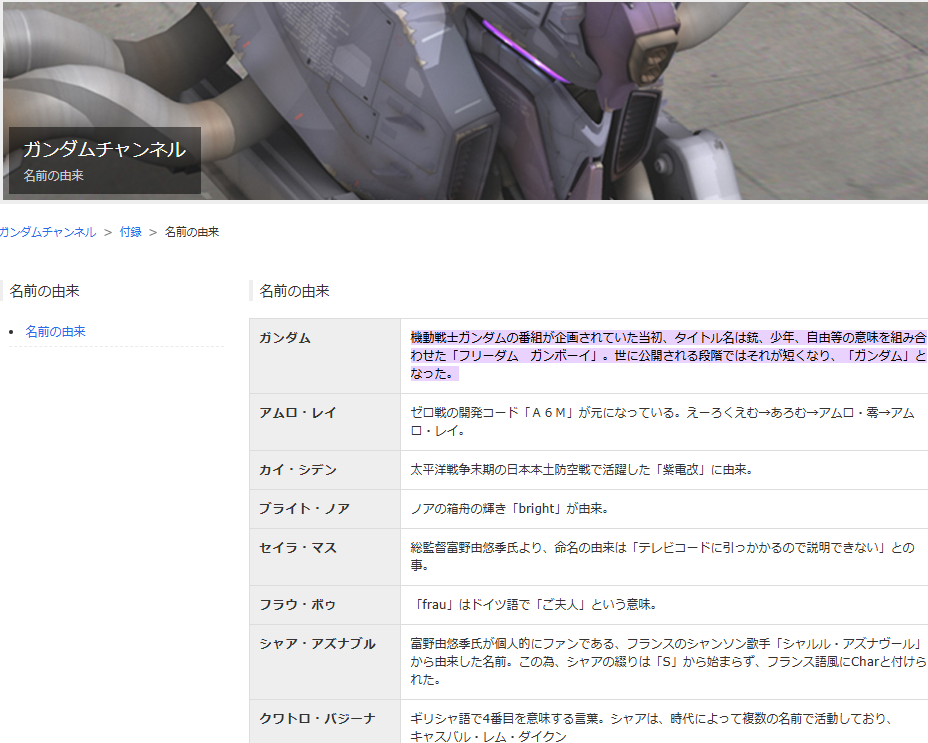Screen dimensions: 928x743
Task: Click the sidebar heading 名前の由来
Action: pyautogui.click(x=44, y=291)
